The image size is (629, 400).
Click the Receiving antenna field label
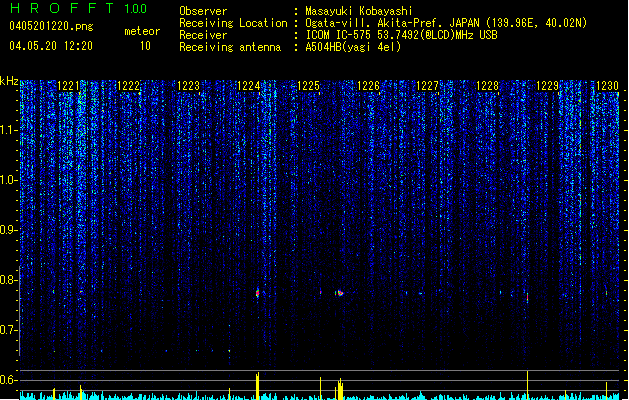pyautogui.click(x=230, y=47)
